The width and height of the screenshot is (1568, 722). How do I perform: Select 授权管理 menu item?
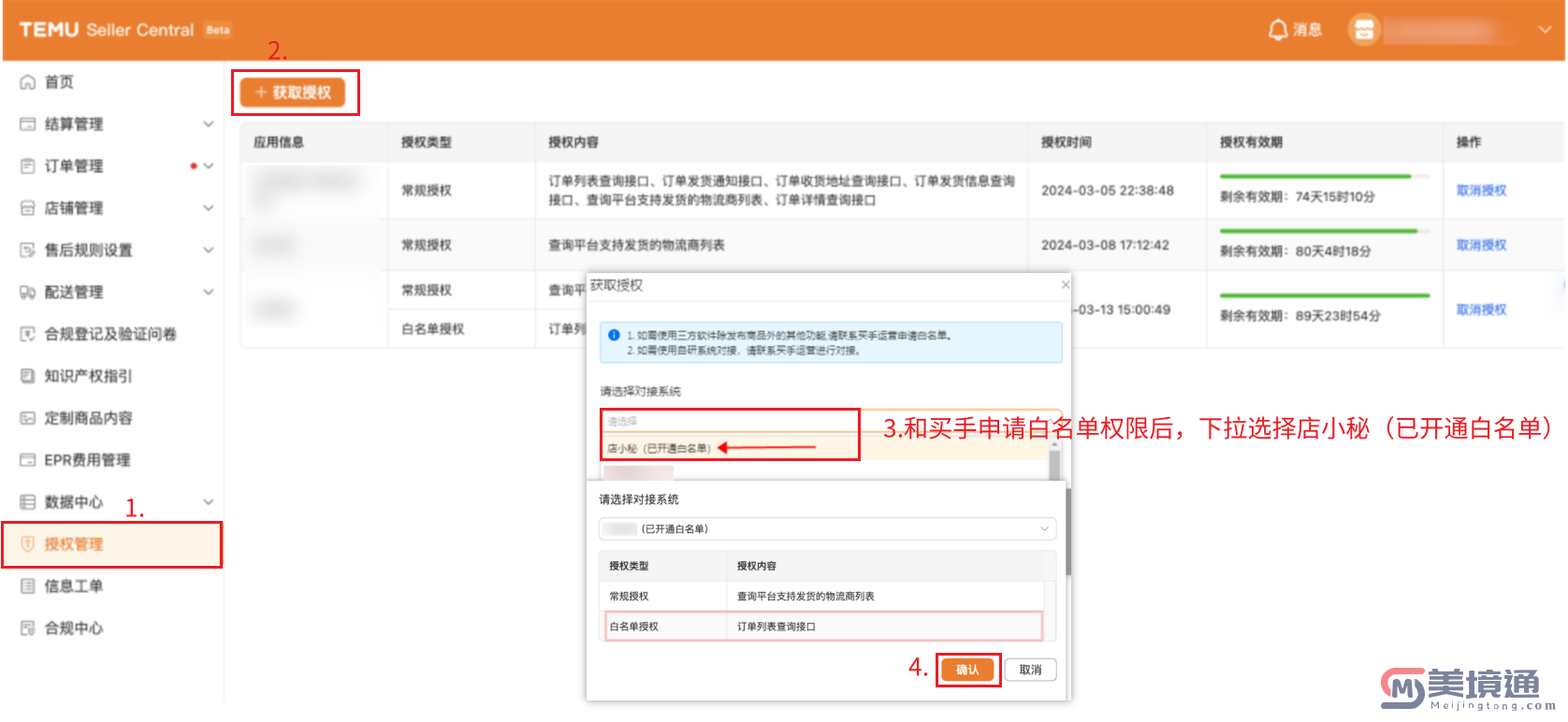pyautogui.click(x=111, y=544)
